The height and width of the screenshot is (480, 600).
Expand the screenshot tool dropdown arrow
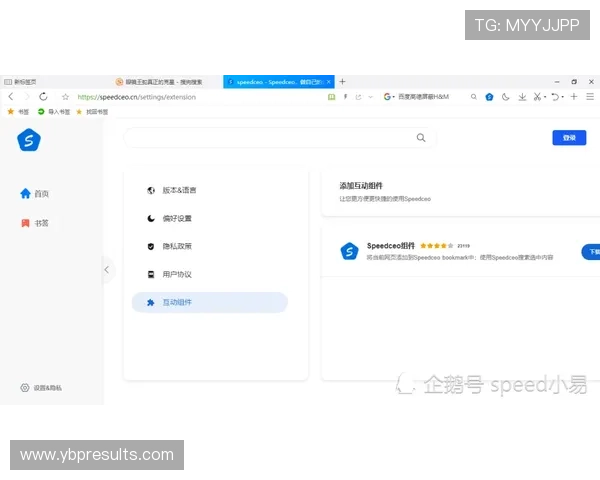pos(545,97)
